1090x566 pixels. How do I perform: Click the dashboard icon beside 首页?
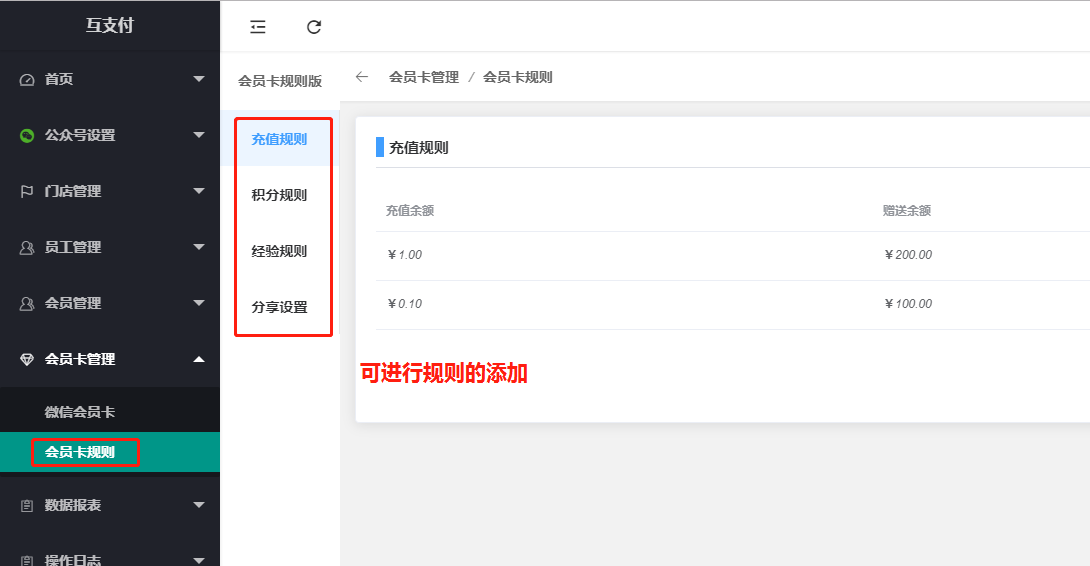click(x=27, y=80)
